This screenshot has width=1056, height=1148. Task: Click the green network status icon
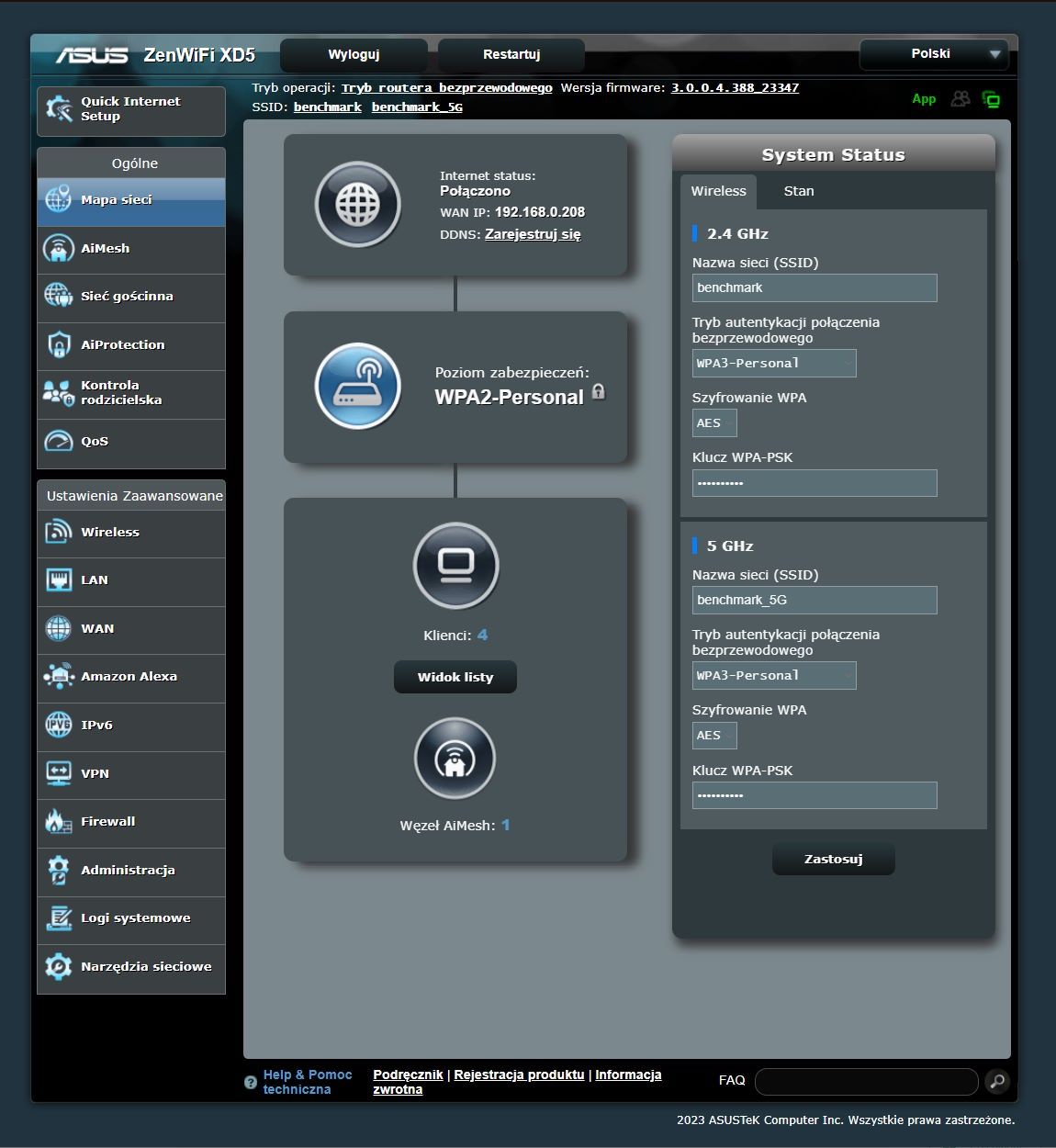click(x=991, y=99)
